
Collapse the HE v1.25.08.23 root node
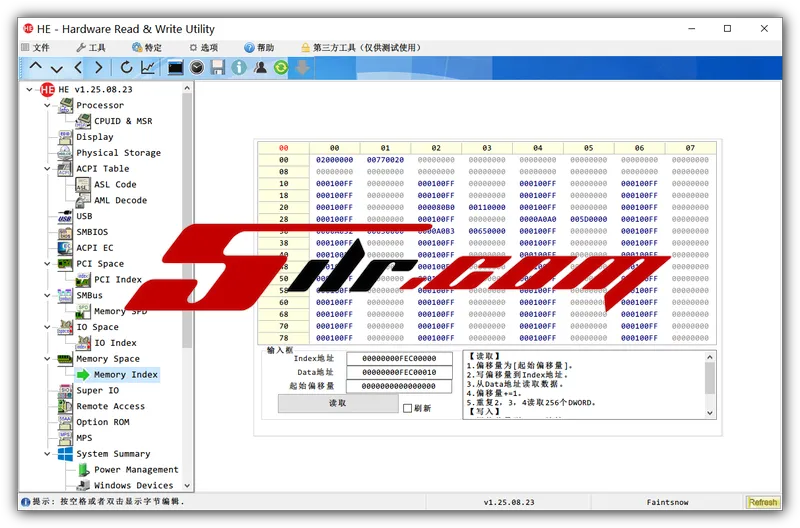point(30,89)
